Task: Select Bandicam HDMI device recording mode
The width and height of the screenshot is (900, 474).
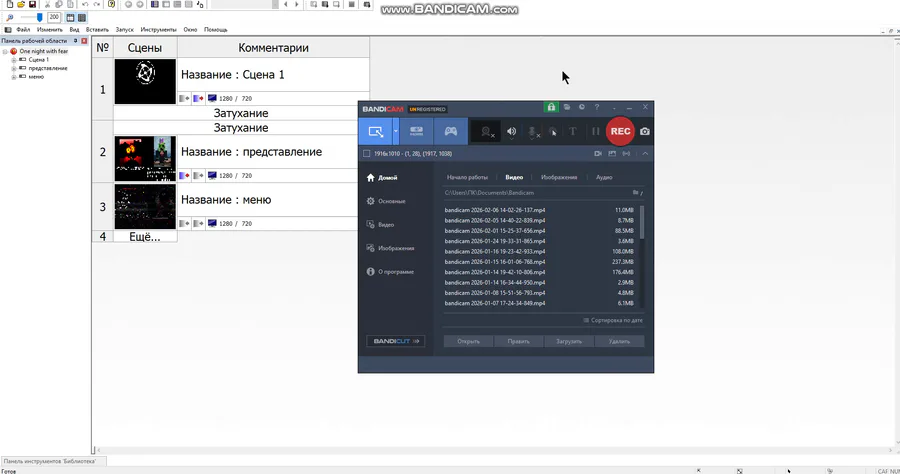Action: pyautogui.click(x=416, y=131)
